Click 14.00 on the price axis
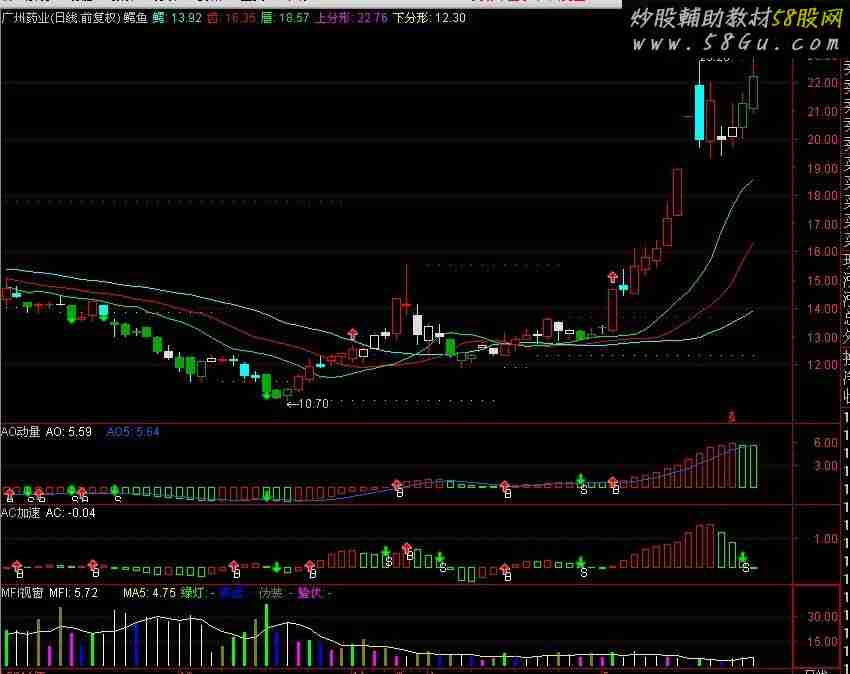The image size is (850, 674). [x=823, y=309]
